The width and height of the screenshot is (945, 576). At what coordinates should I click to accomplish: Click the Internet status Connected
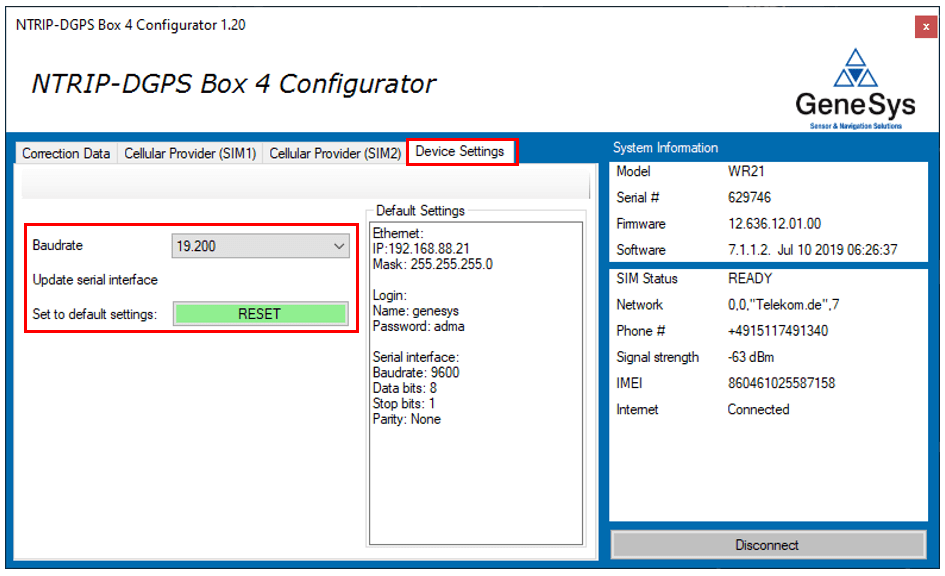[758, 409]
